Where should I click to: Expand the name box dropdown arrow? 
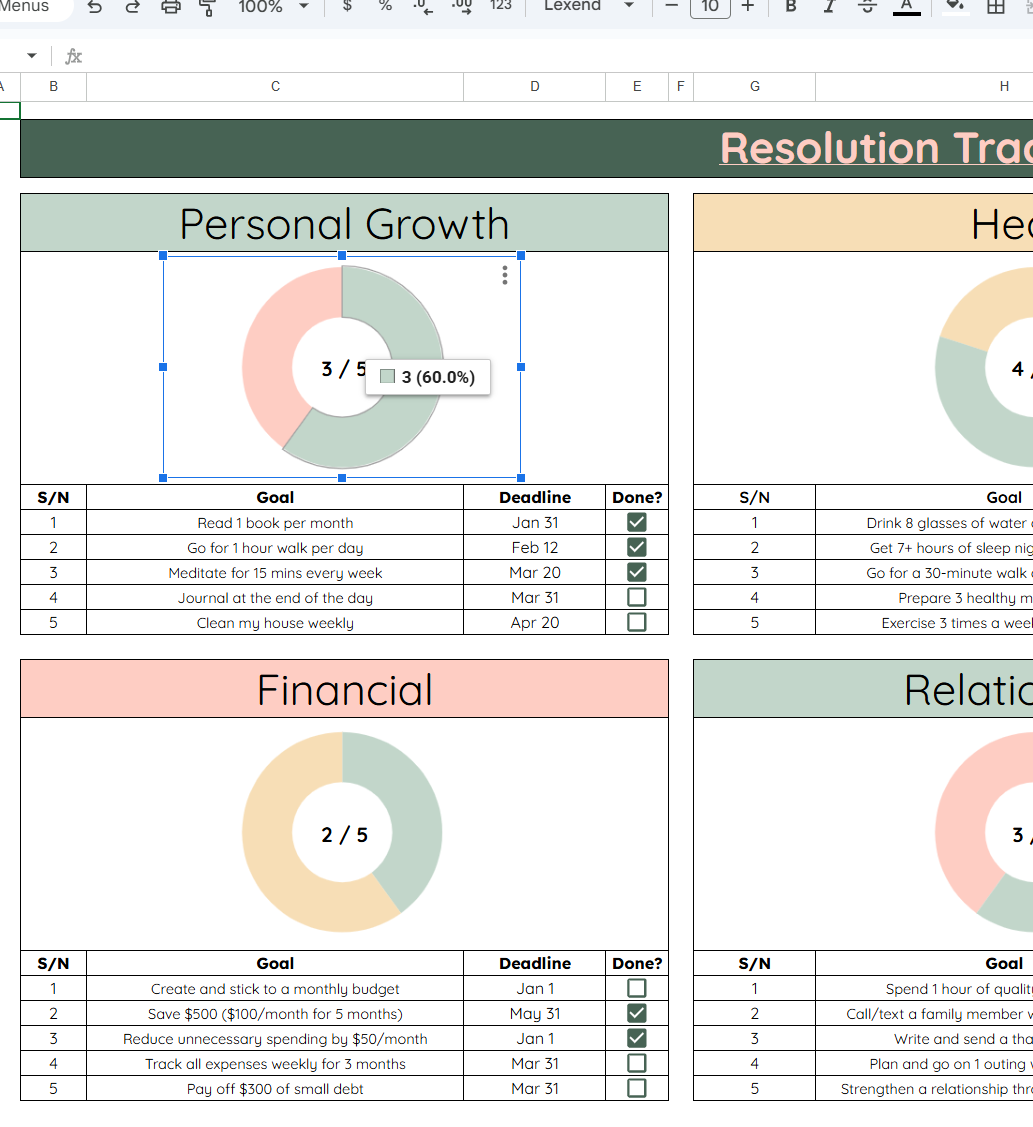pyautogui.click(x=32, y=55)
